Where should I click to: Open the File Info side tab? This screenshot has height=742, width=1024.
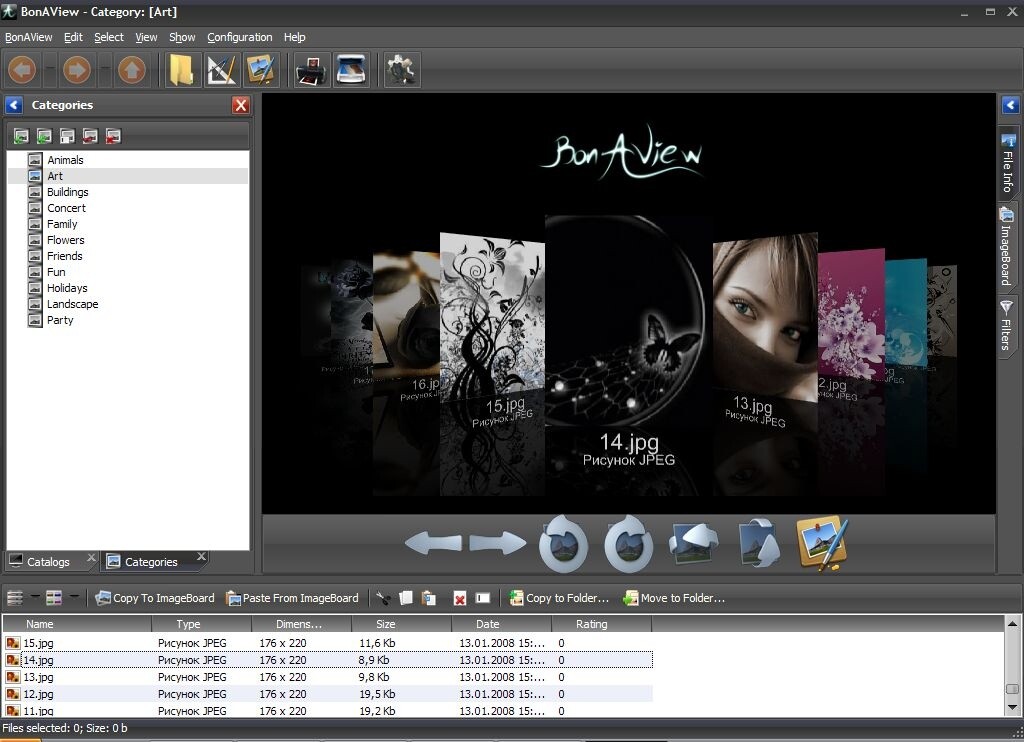1008,165
